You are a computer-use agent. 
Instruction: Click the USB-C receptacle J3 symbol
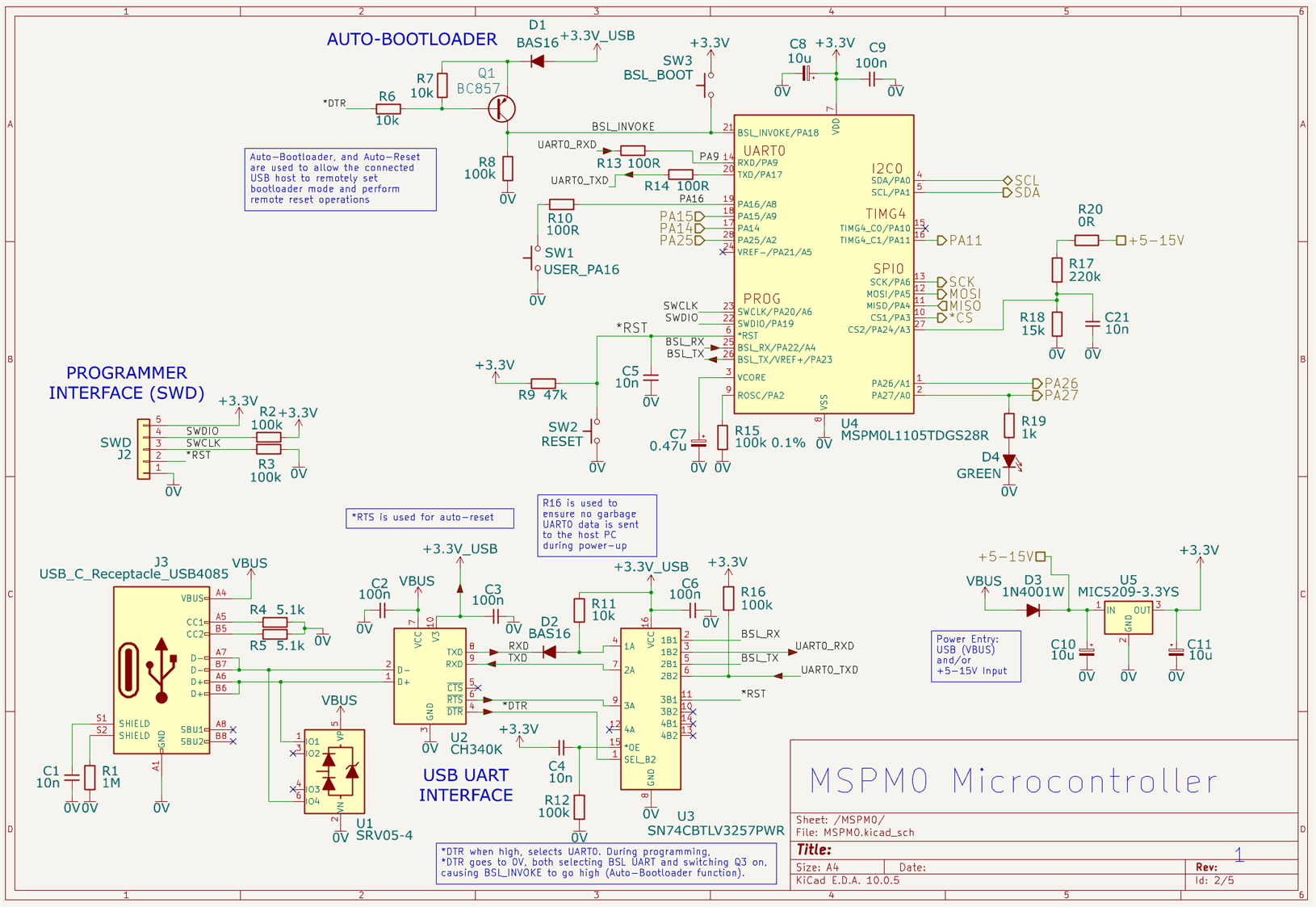coord(161,670)
